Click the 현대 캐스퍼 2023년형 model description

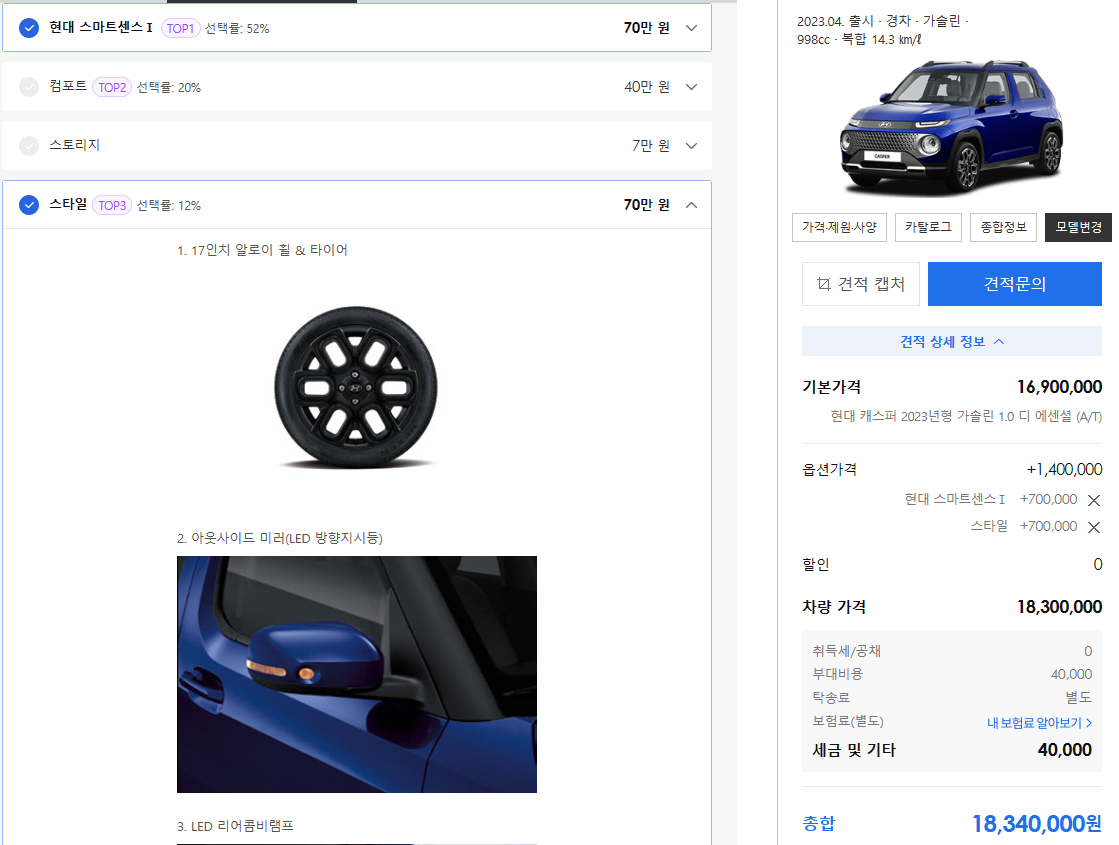tap(966, 416)
